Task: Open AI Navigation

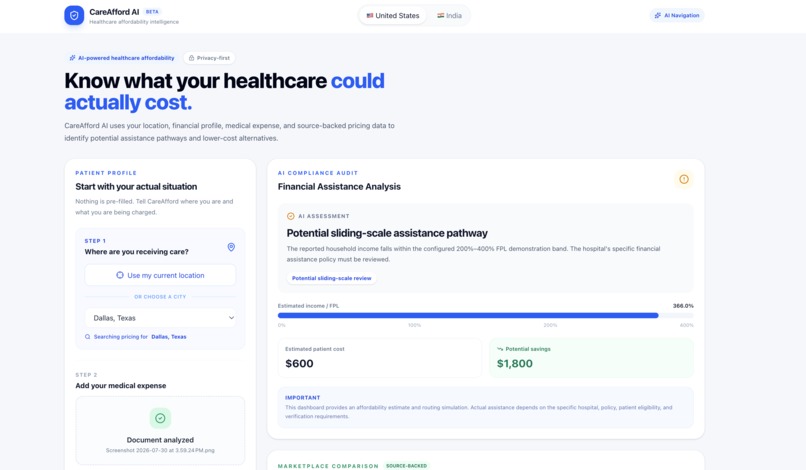Action: click(x=677, y=15)
